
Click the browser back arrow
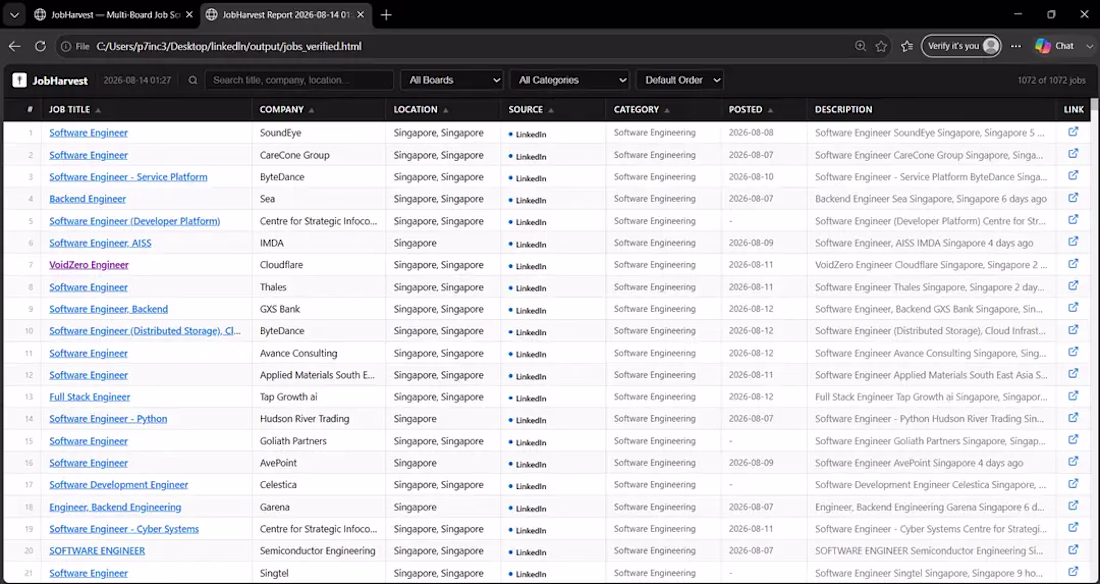[15, 46]
